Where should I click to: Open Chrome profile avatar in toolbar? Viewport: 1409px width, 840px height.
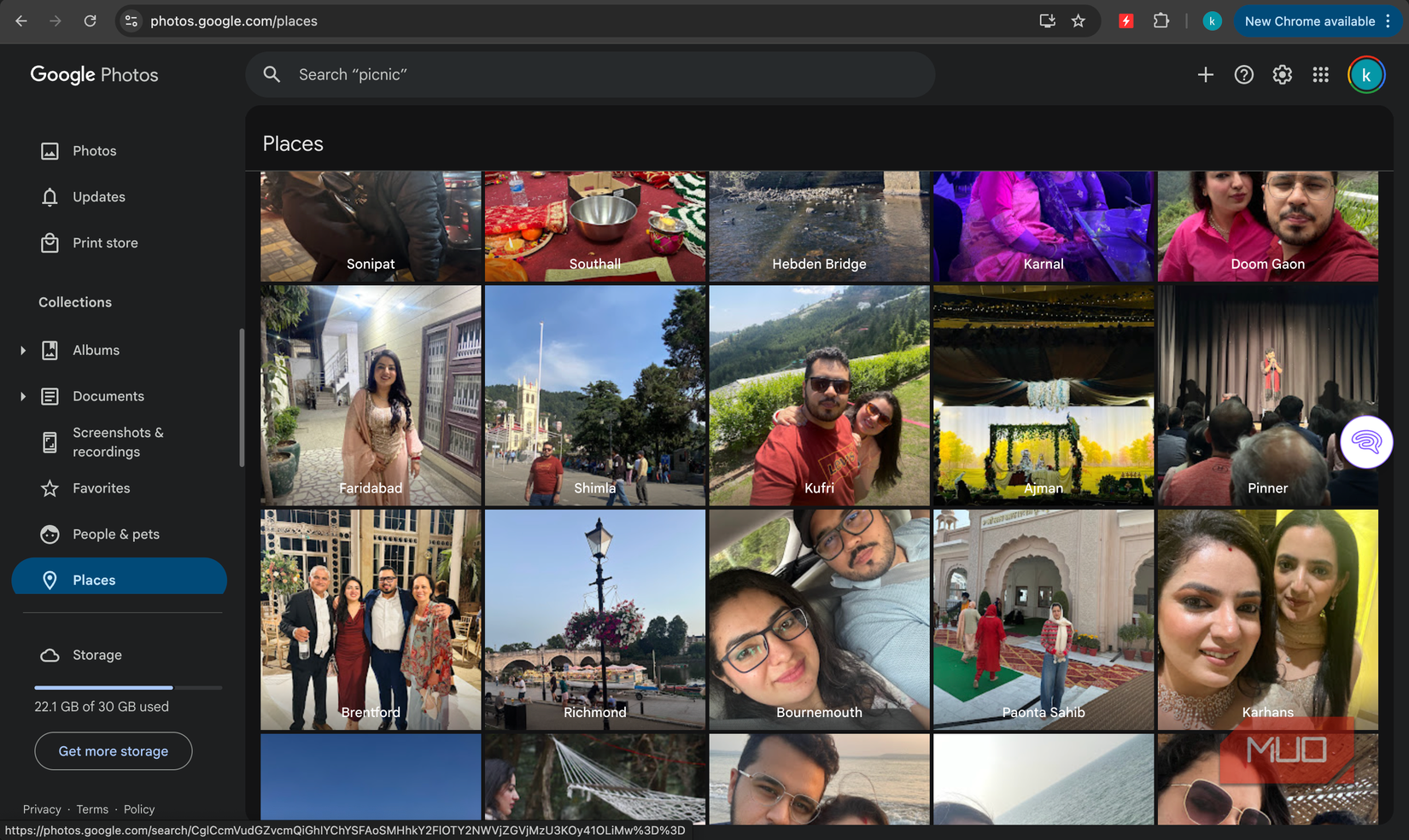[x=1212, y=21]
